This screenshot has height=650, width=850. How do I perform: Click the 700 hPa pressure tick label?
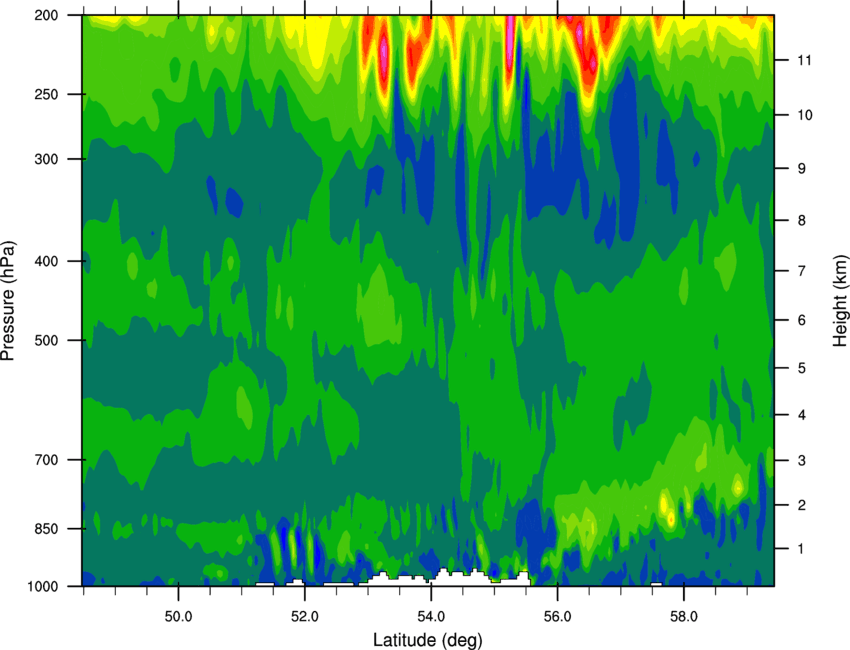tap(47, 460)
